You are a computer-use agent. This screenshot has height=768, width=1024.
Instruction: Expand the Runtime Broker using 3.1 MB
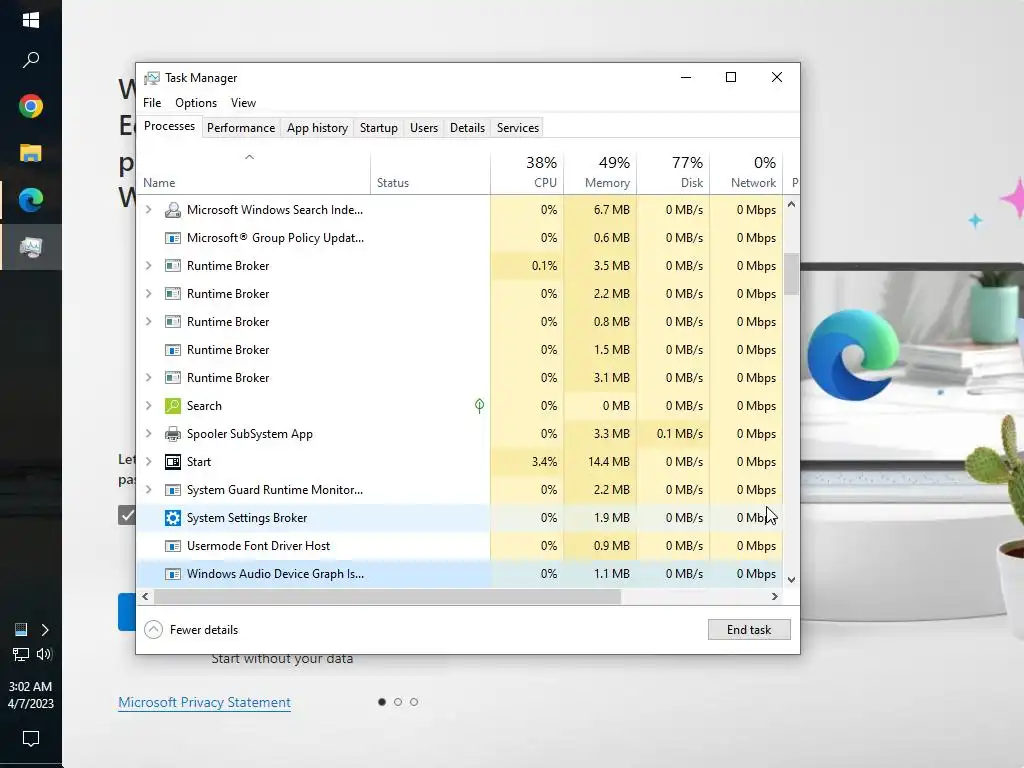pos(148,377)
